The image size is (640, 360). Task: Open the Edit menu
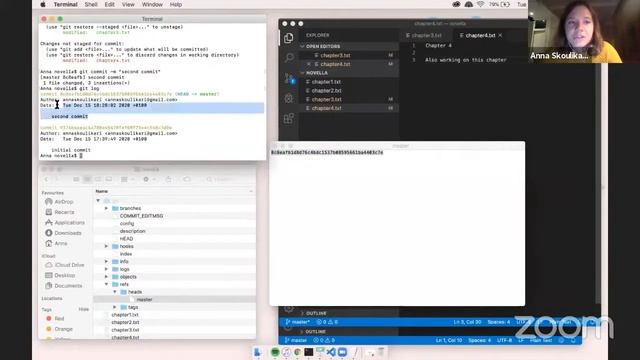109,4
